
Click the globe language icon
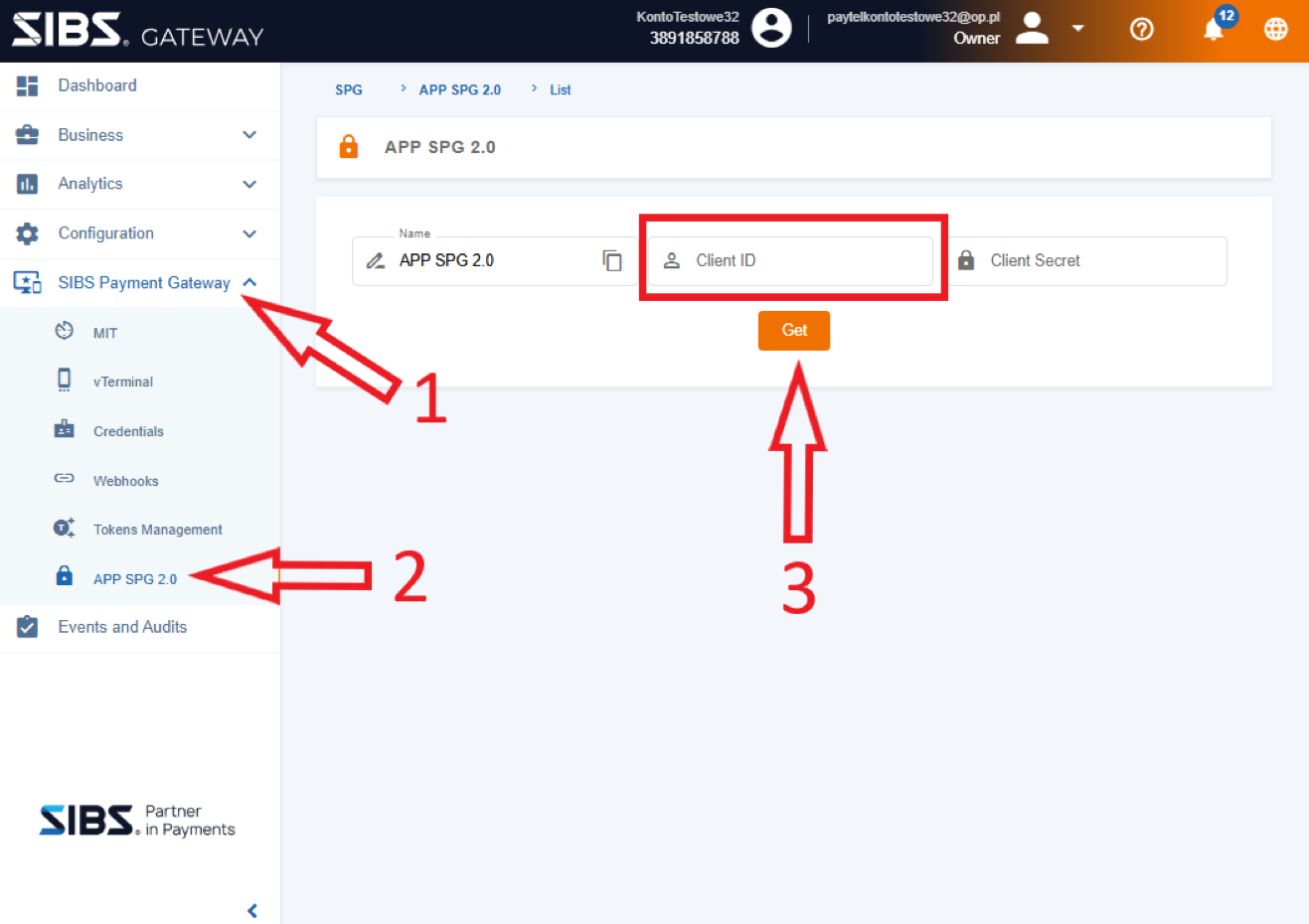(1275, 30)
